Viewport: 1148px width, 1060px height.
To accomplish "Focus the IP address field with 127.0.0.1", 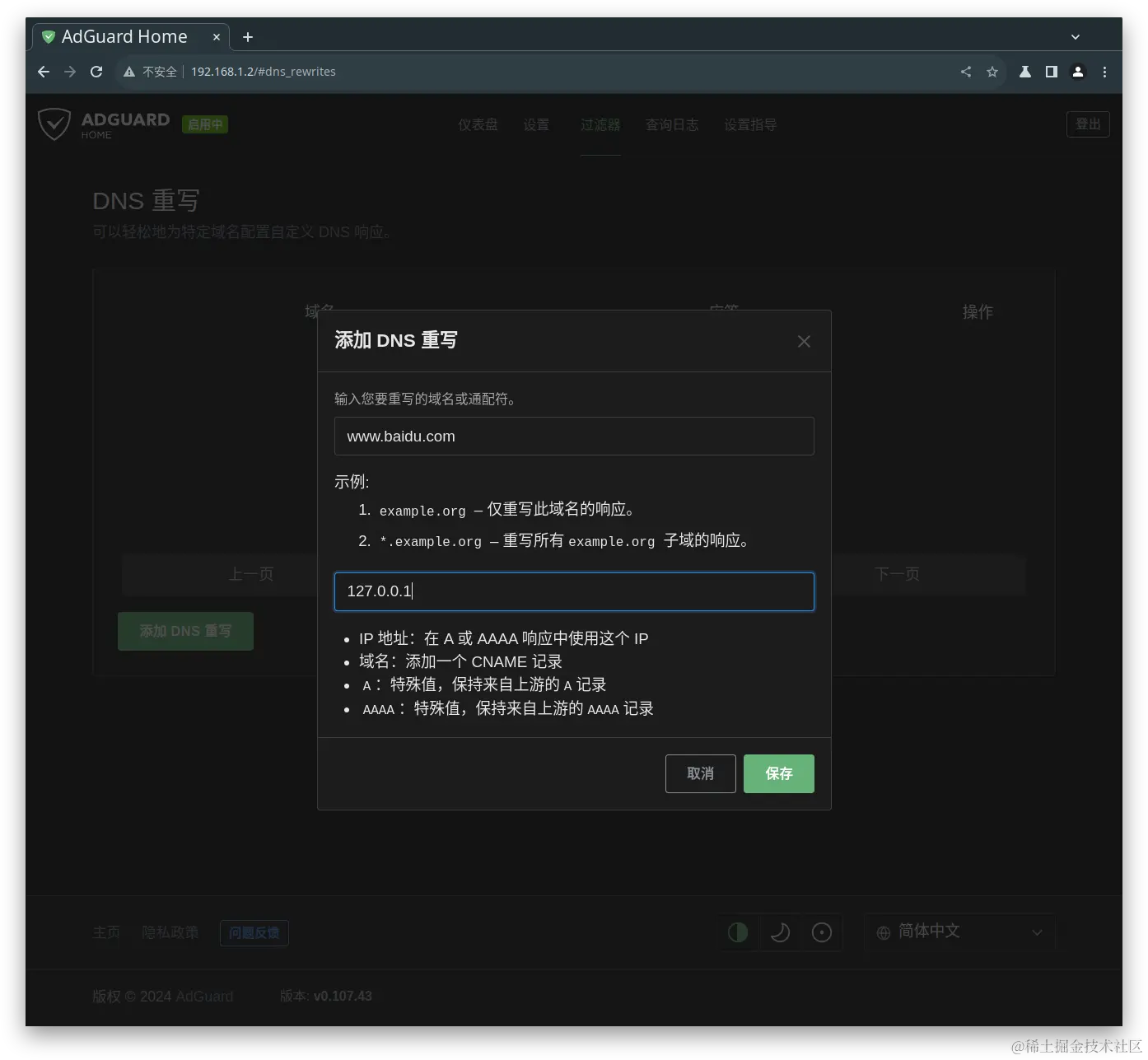I will point(574,591).
